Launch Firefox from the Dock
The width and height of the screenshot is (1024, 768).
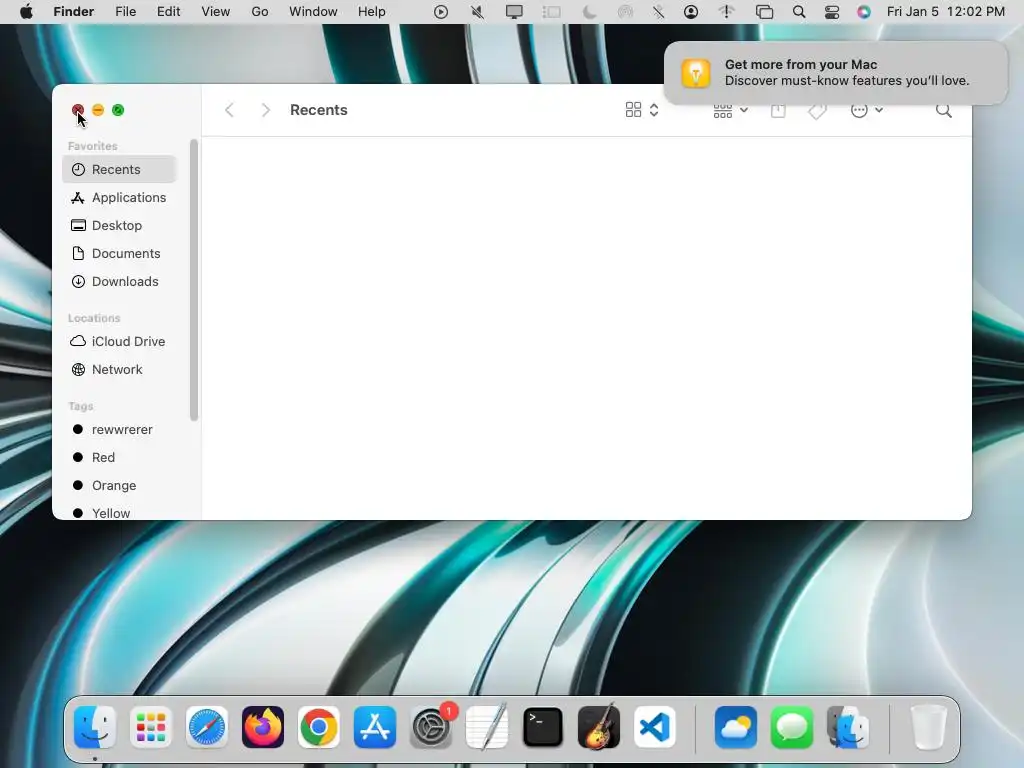[263, 727]
